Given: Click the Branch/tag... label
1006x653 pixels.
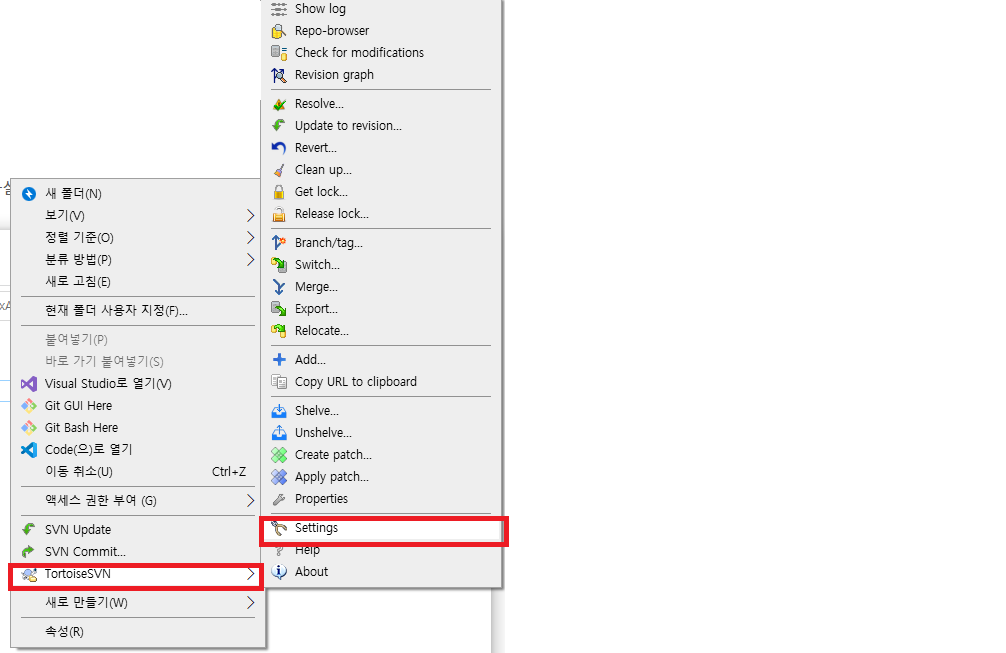Looking at the screenshot, I should [x=328, y=242].
